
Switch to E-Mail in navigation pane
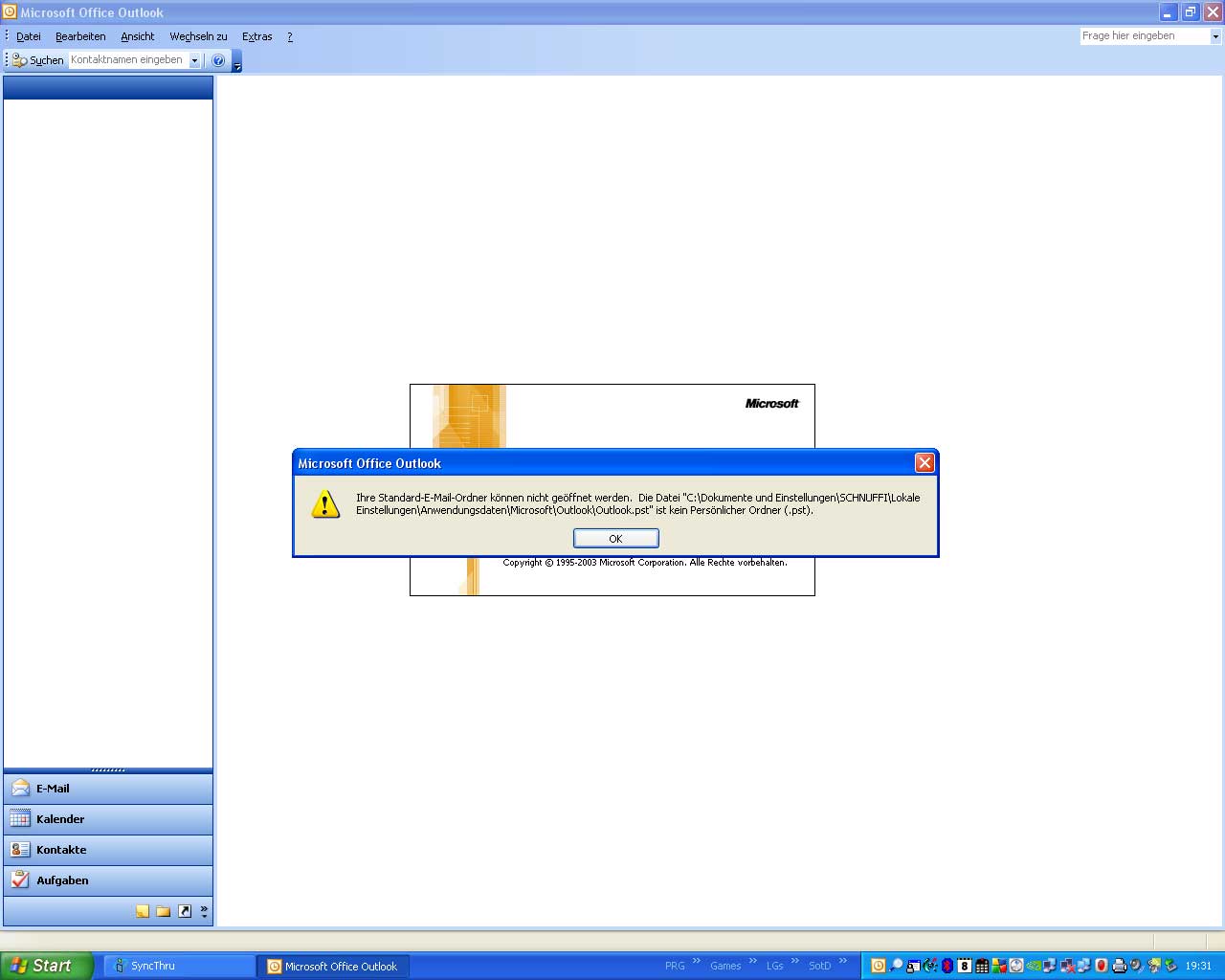pyautogui.click(x=108, y=789)
